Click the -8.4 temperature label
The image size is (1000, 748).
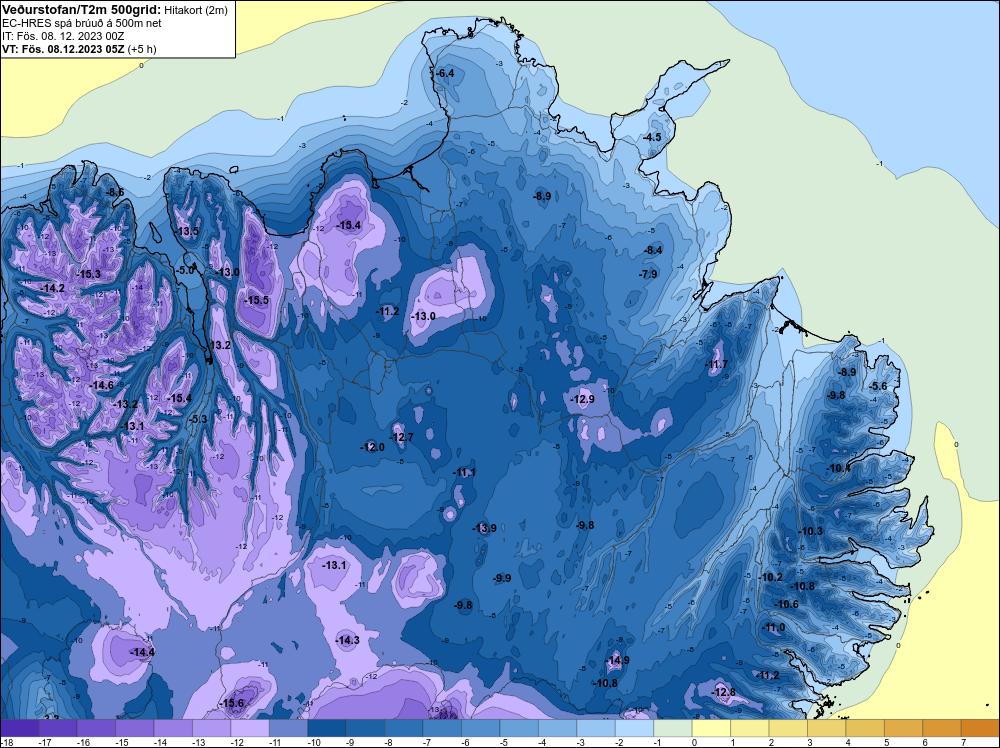pyautogui.click(x=653, y=251)
